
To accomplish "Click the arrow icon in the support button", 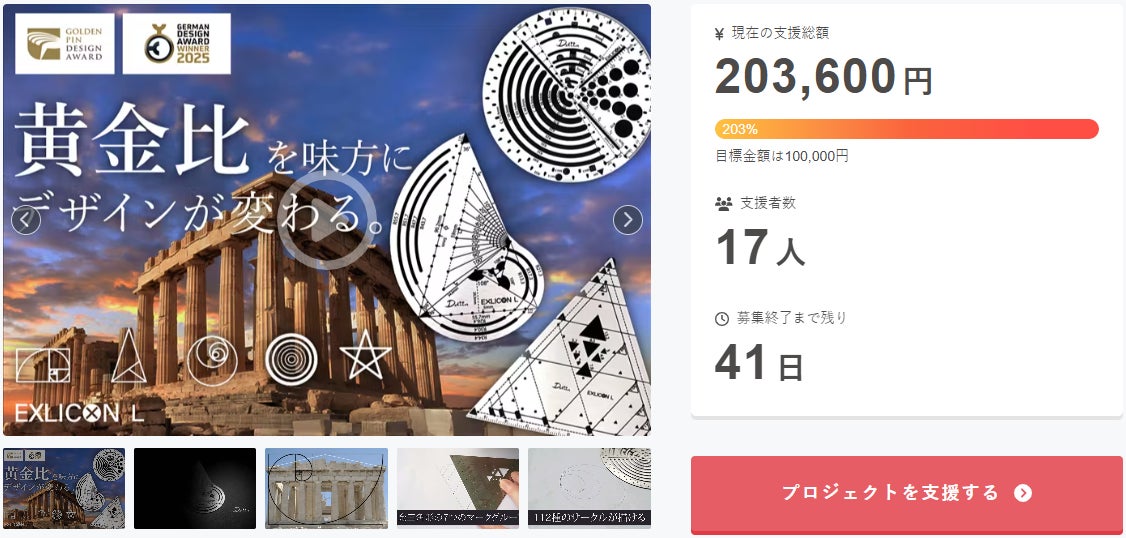I will click(x=1023, y=493).
